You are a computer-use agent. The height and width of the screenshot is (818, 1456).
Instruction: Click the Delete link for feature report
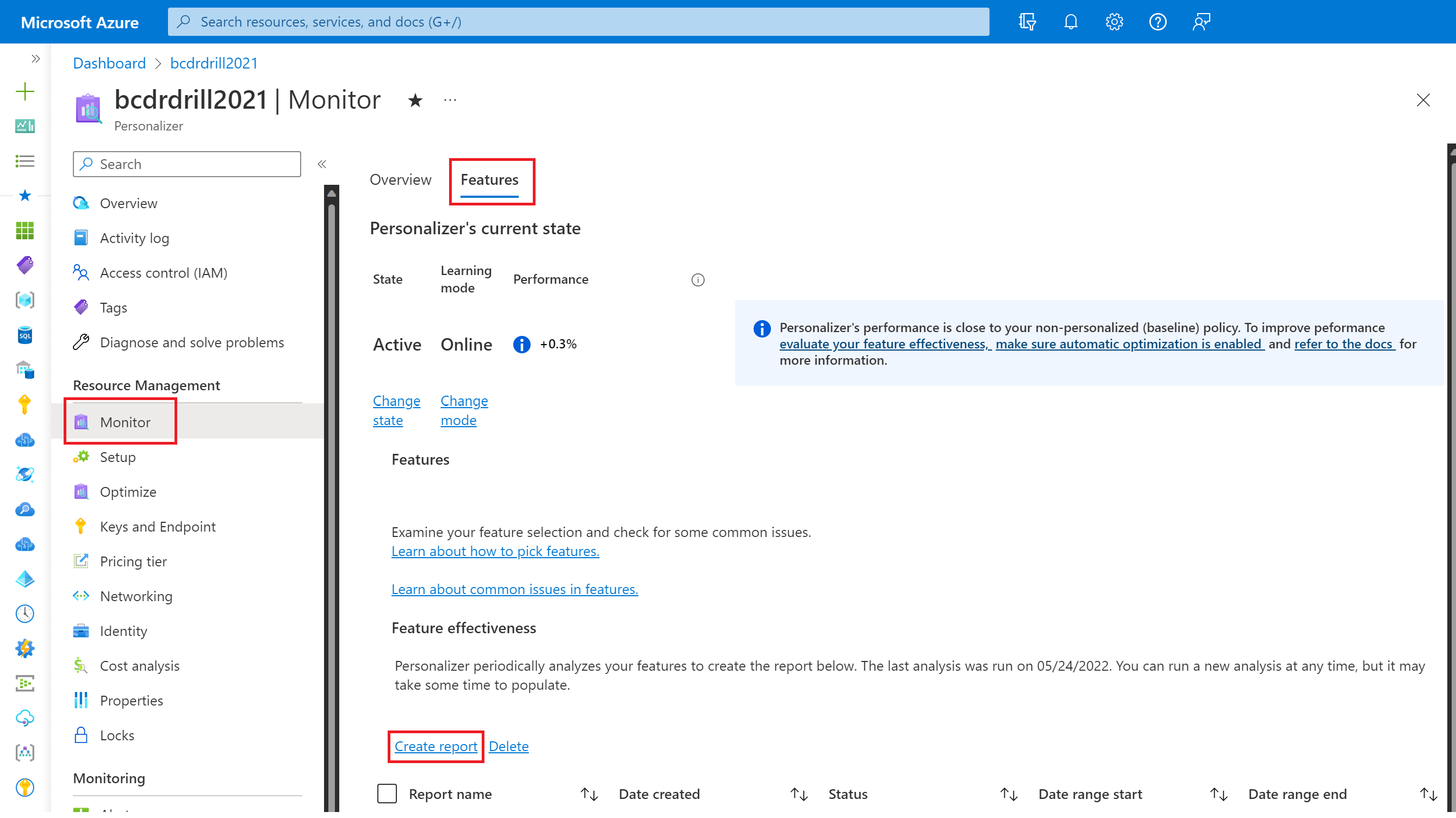pos(508,745)
